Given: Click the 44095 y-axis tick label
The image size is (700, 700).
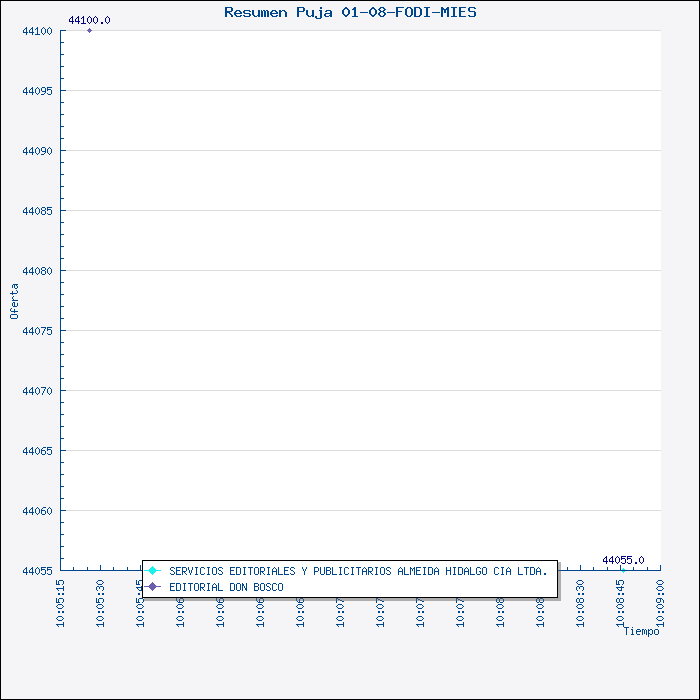Looking at the screenshot, I should tap(37, 91).
